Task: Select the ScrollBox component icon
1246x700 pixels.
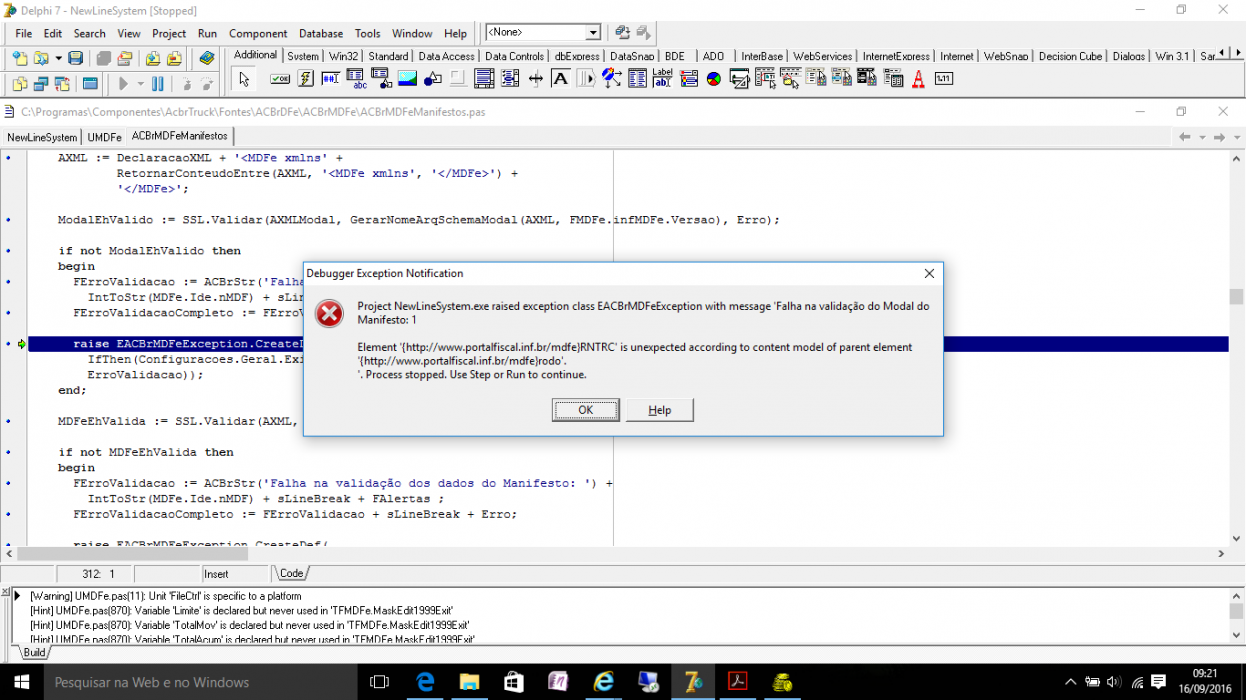Action: click(484, 79)
